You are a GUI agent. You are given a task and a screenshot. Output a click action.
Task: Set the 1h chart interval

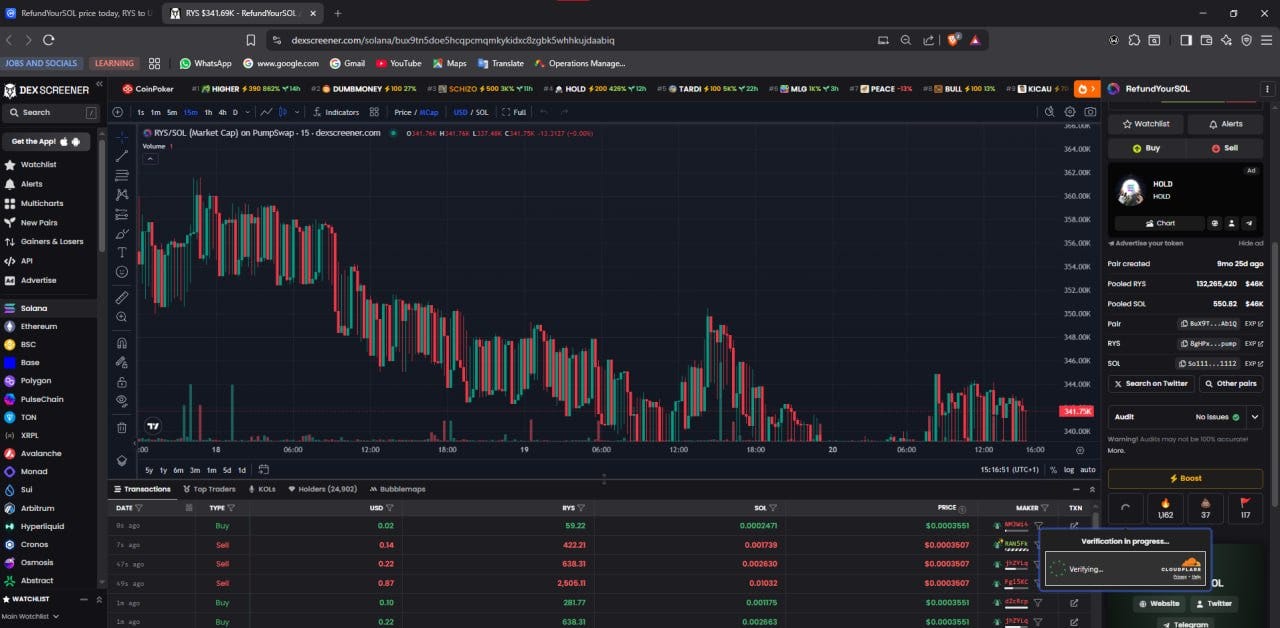[208, 112]
